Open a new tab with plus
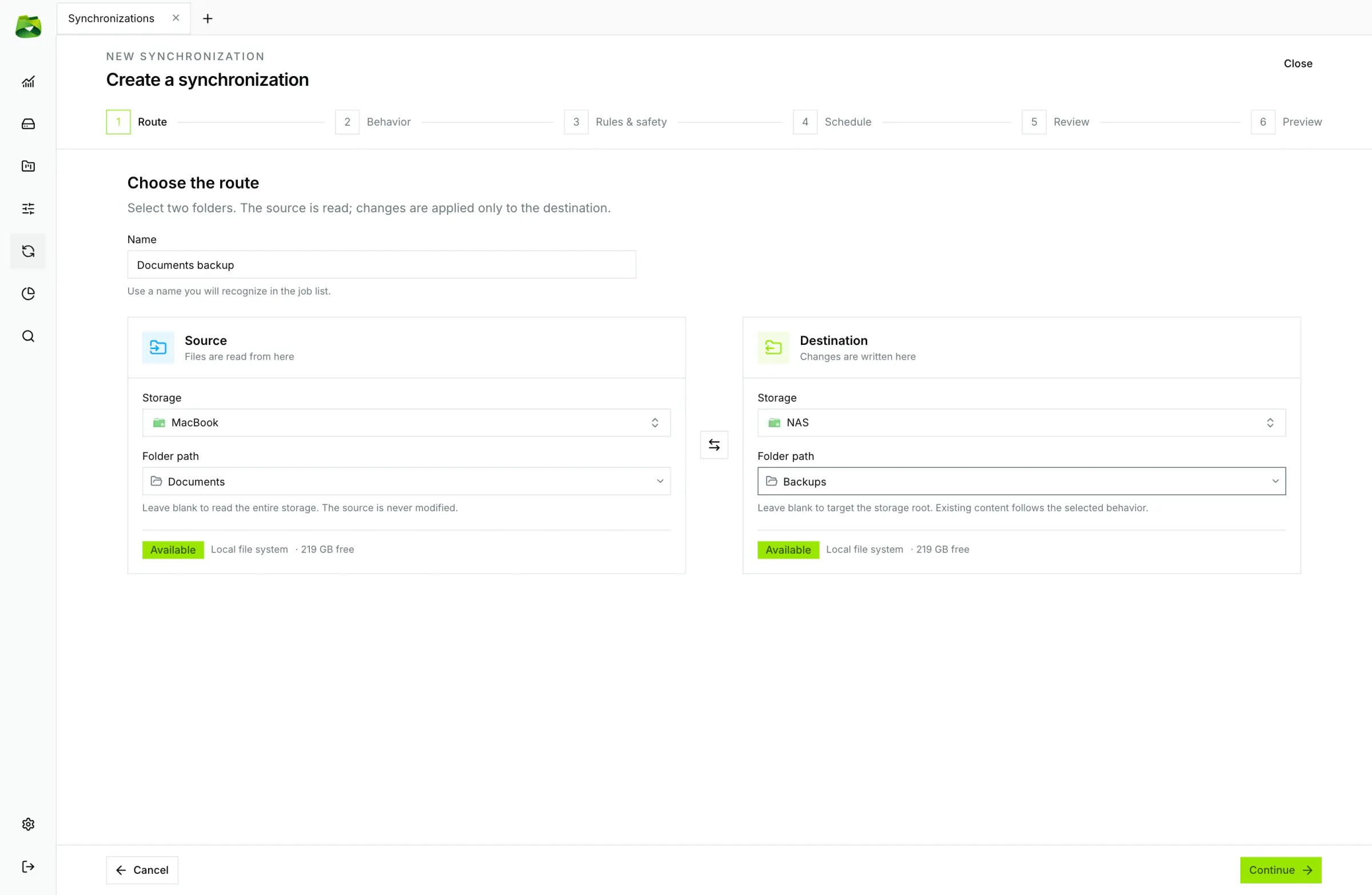Image resolution: width=1372 pixels, height=895 pixels. pos(208,18)
